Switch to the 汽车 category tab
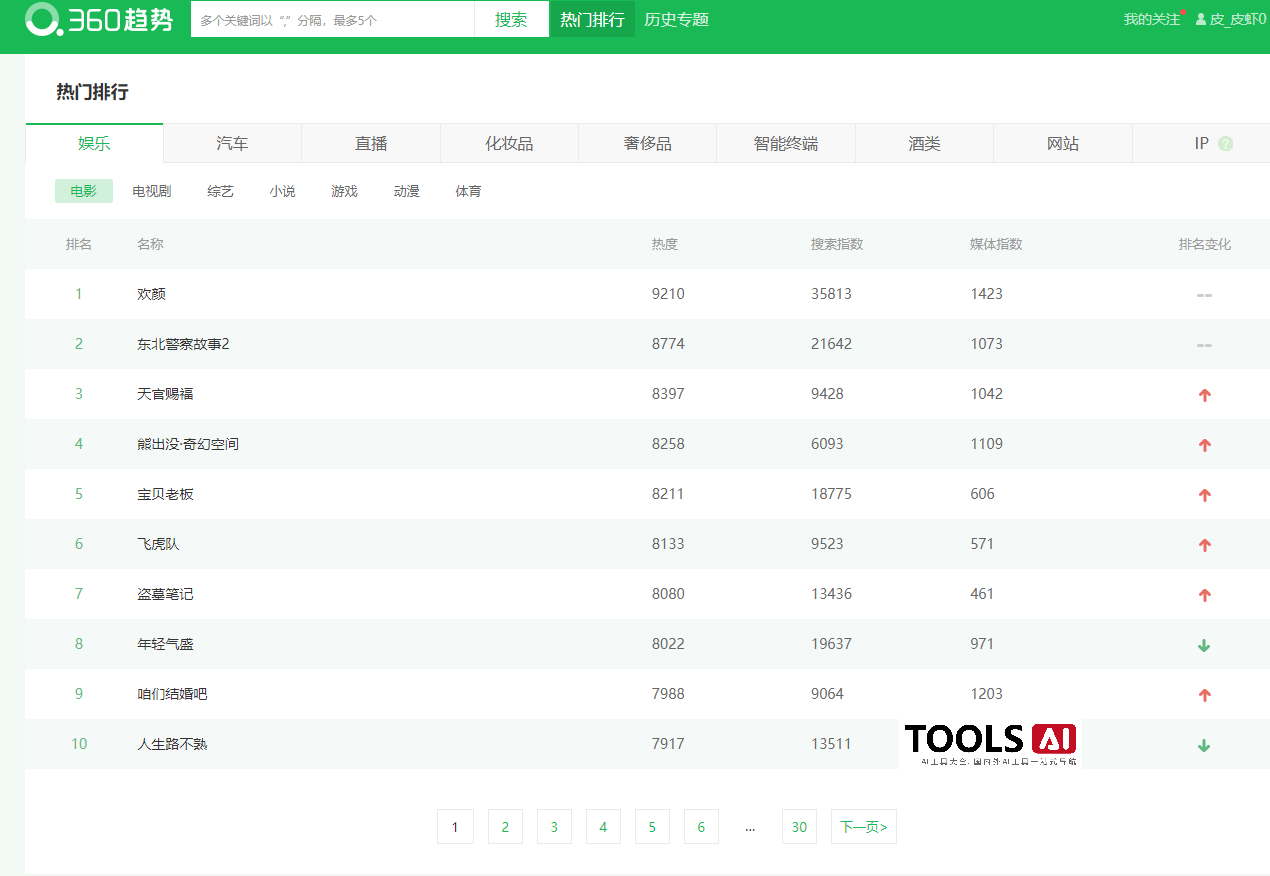The width and height of the screenshot is (1270, 876). click(x=232, y=144)
